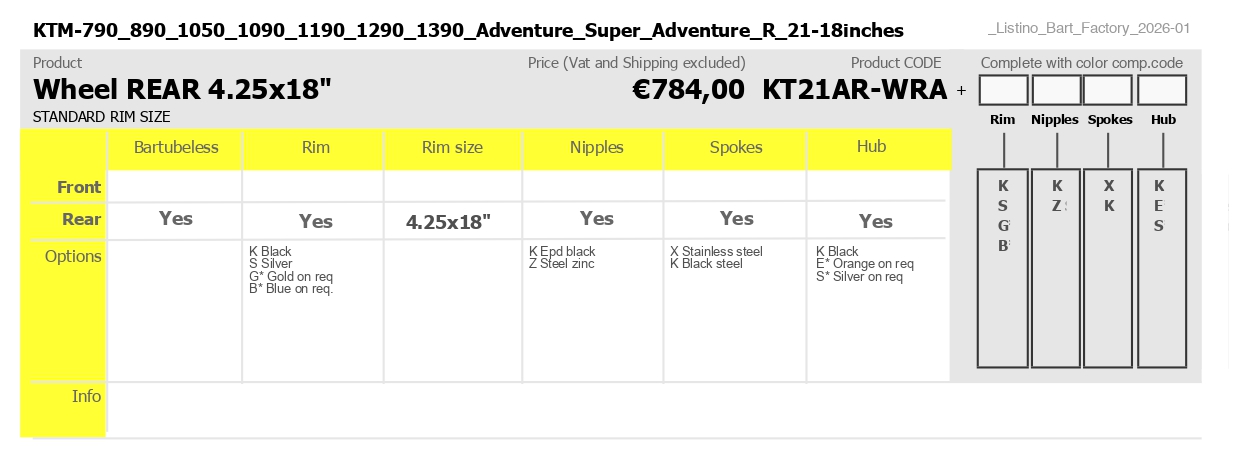1240x473 pixels.
Task: Click the Nipples yellow column header
Action: (596, 148)
